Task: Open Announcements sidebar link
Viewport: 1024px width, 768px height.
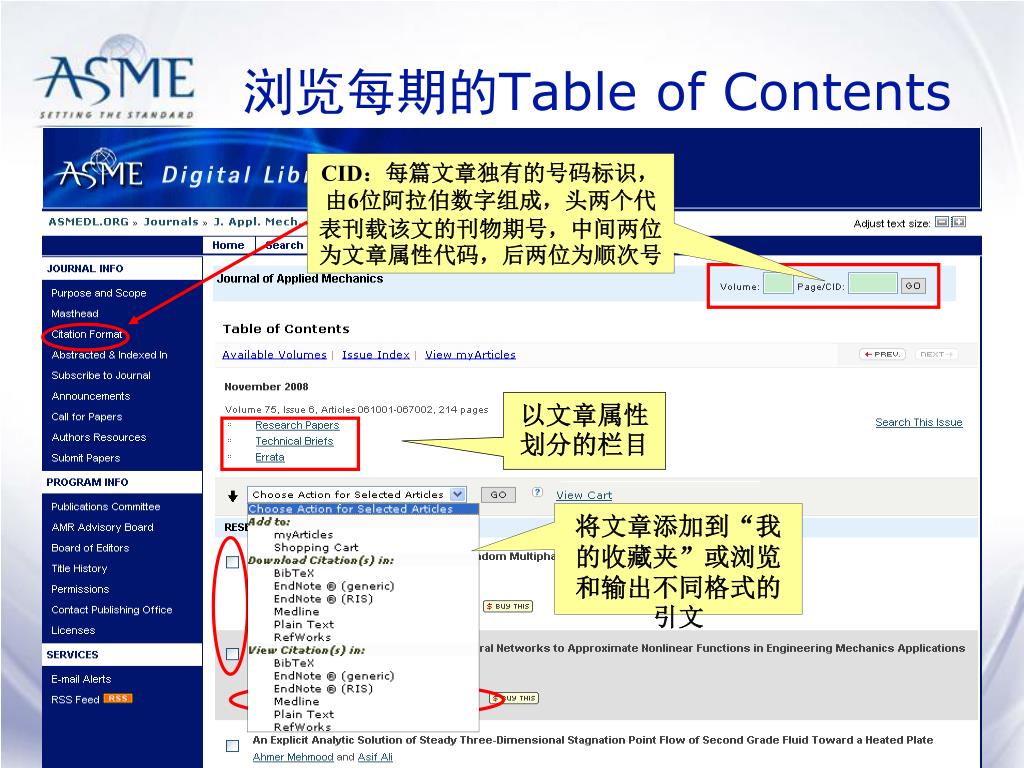Action: pos(91,396)
